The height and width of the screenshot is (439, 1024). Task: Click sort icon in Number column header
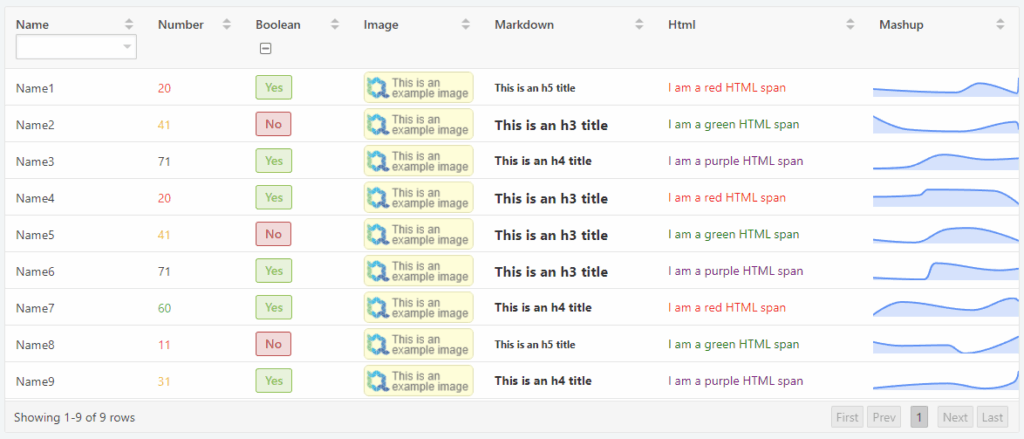227,24
